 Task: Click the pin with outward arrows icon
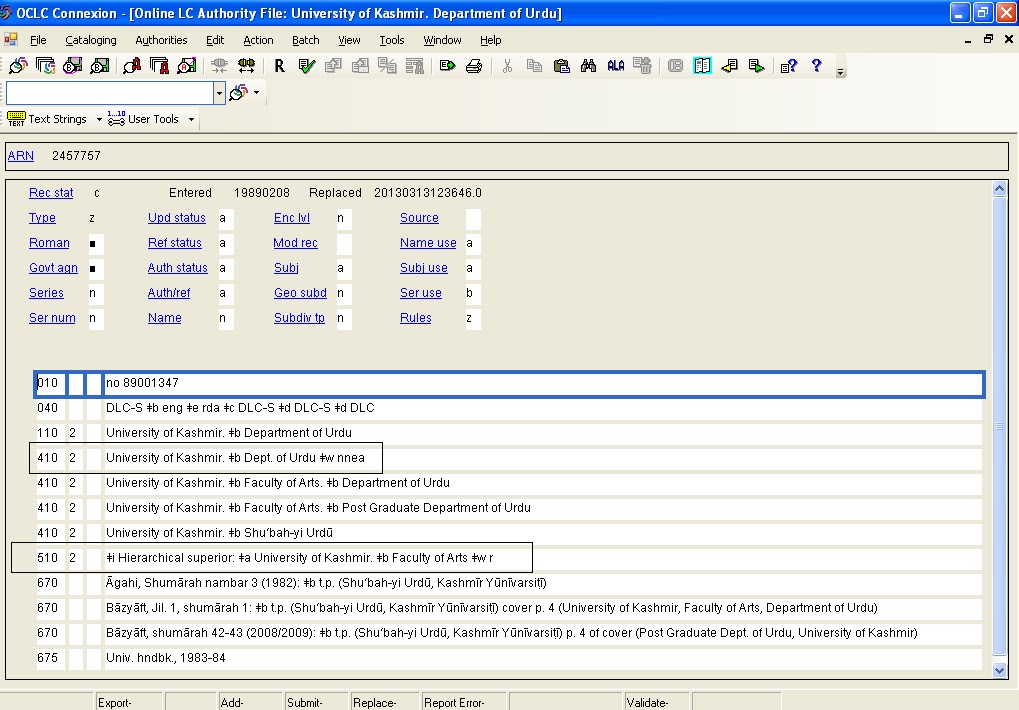click(x=246, y=66)
